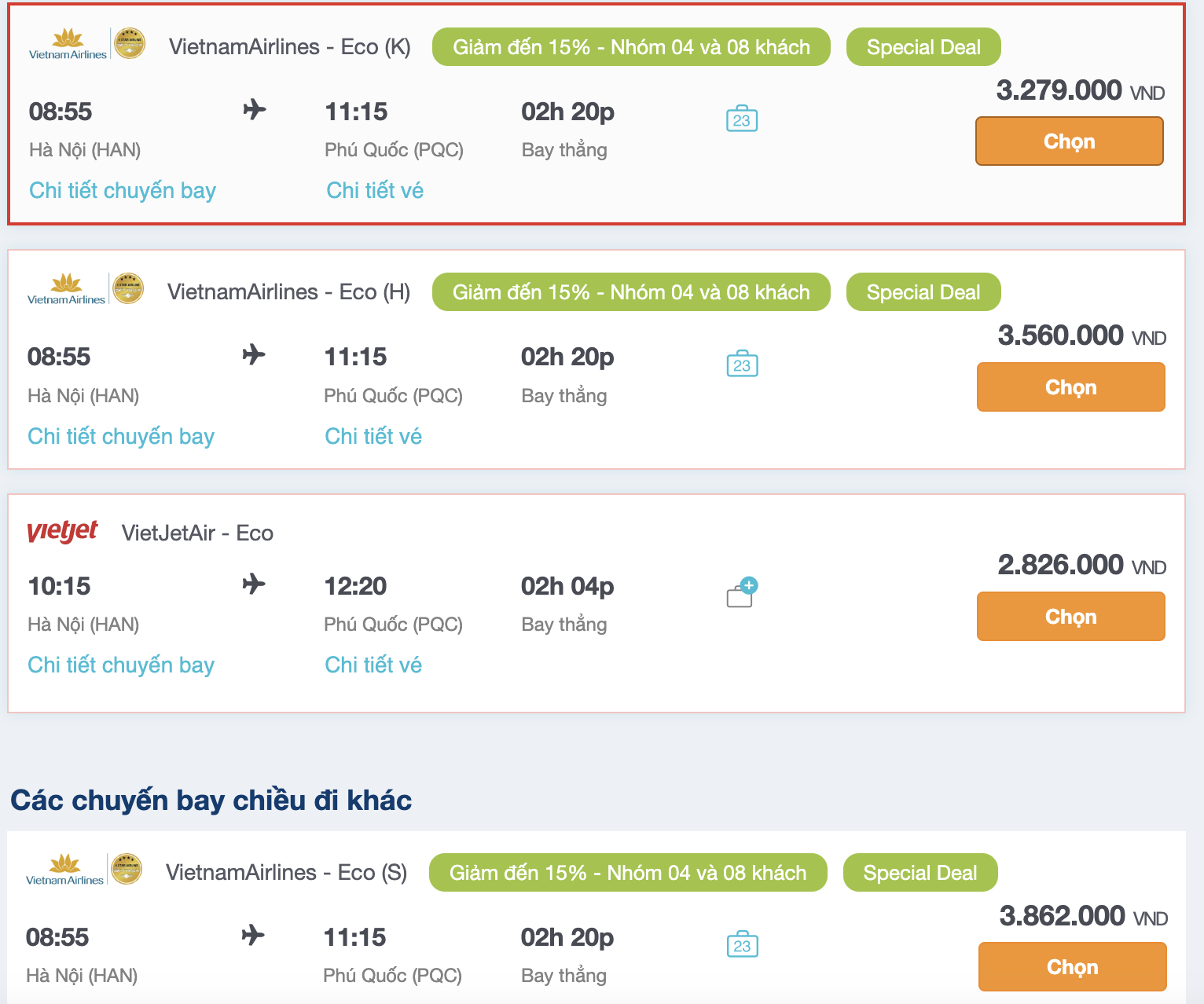Expand 'Chi tiết vé' for Eco (K) flight

tap(375, 191)
